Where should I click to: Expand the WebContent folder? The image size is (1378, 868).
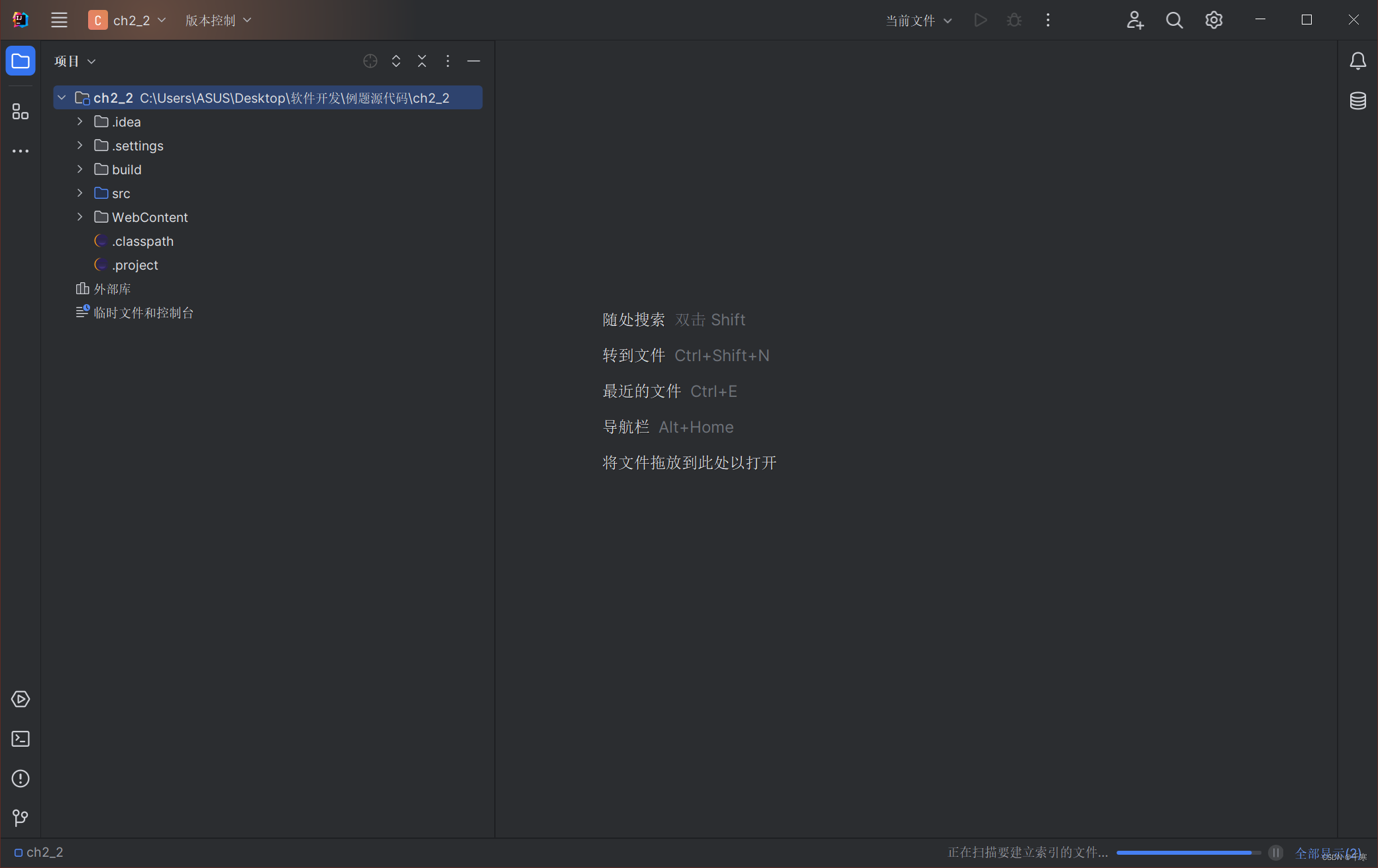tap(80, 217)
